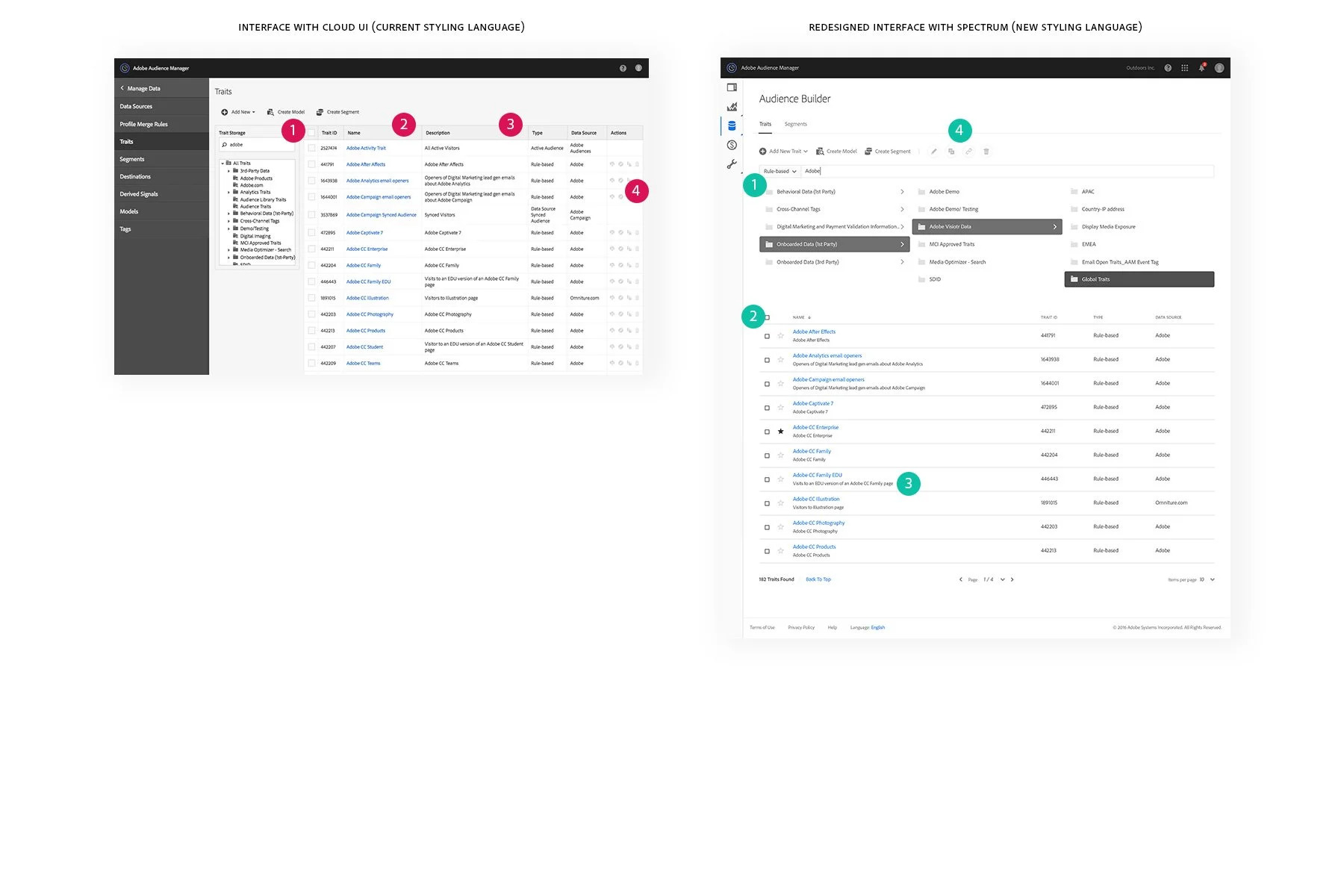Screen dimensions: 1344x896
Task: Open Destinations in Cloud UI sidebar
Action: point(161,176)
